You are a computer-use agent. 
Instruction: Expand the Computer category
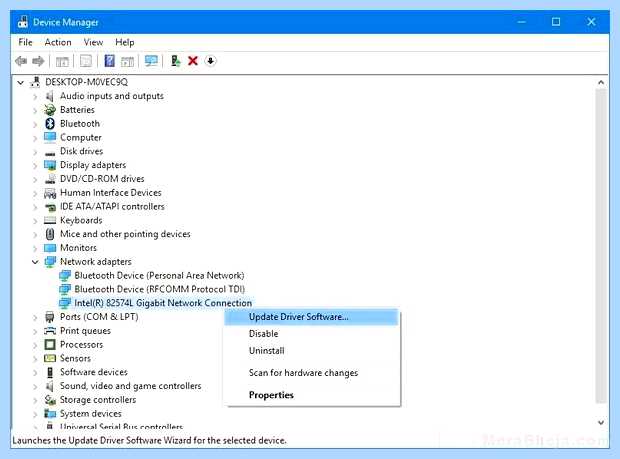tap(35, 138)
